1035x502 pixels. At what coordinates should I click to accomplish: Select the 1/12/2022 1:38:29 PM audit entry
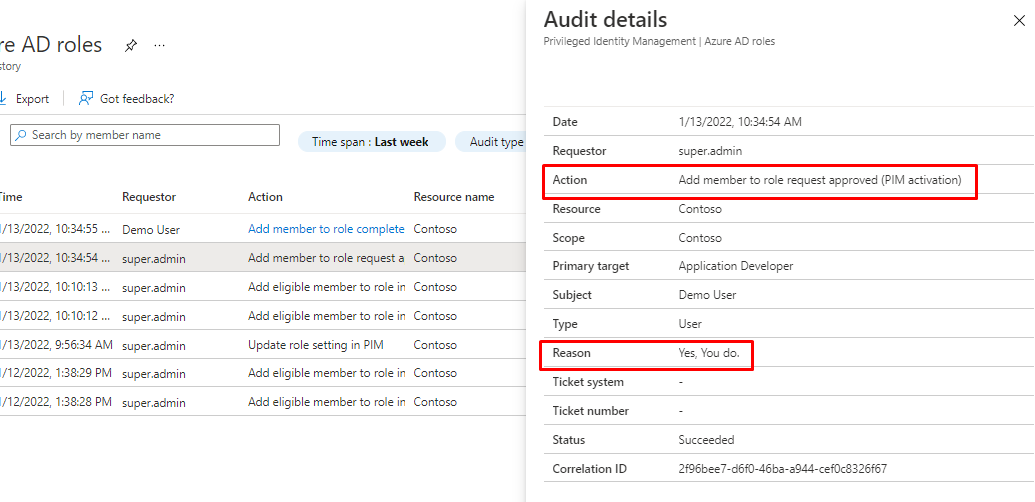[x=55, y=373]
